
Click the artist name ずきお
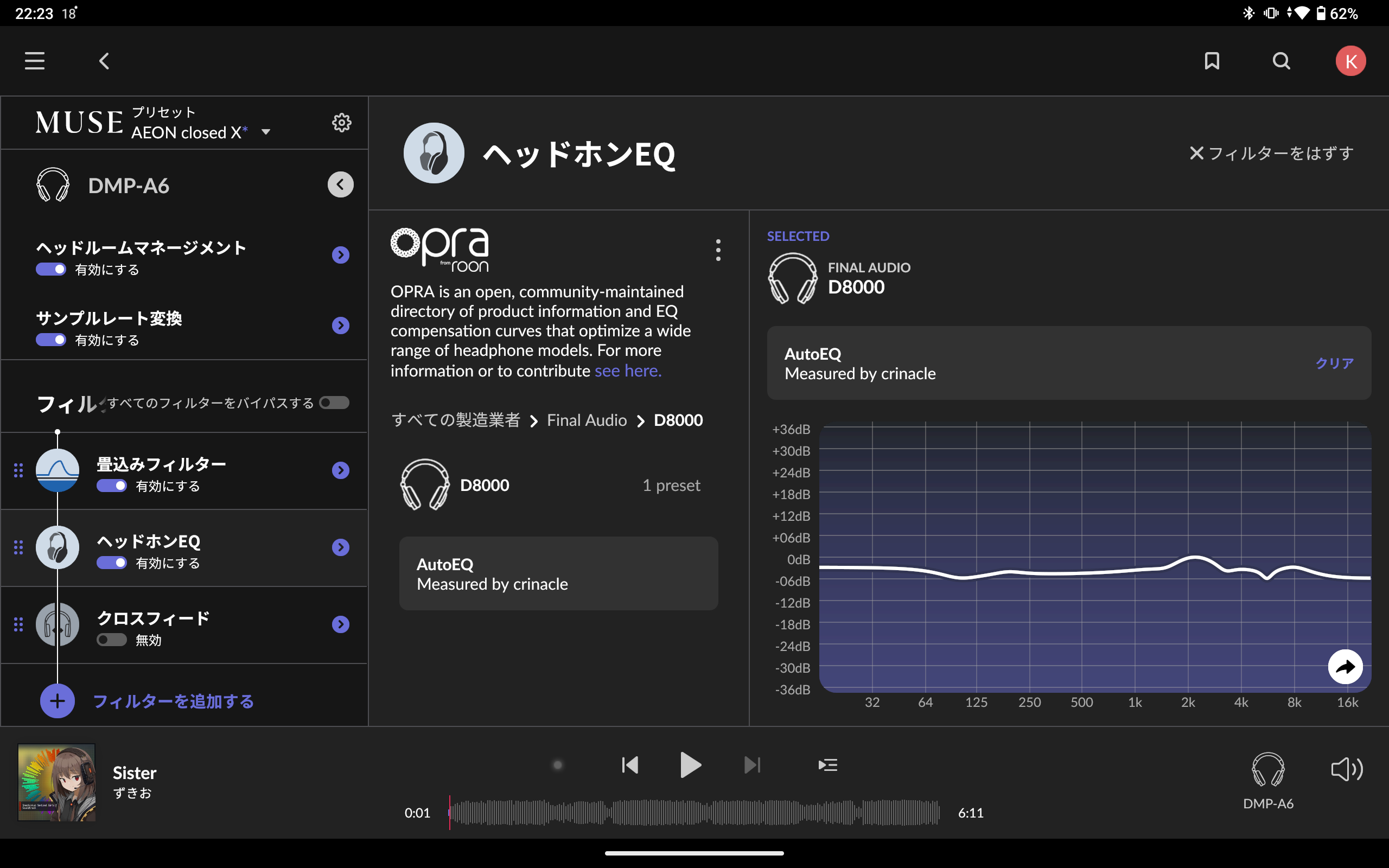(x=132, y=793)
